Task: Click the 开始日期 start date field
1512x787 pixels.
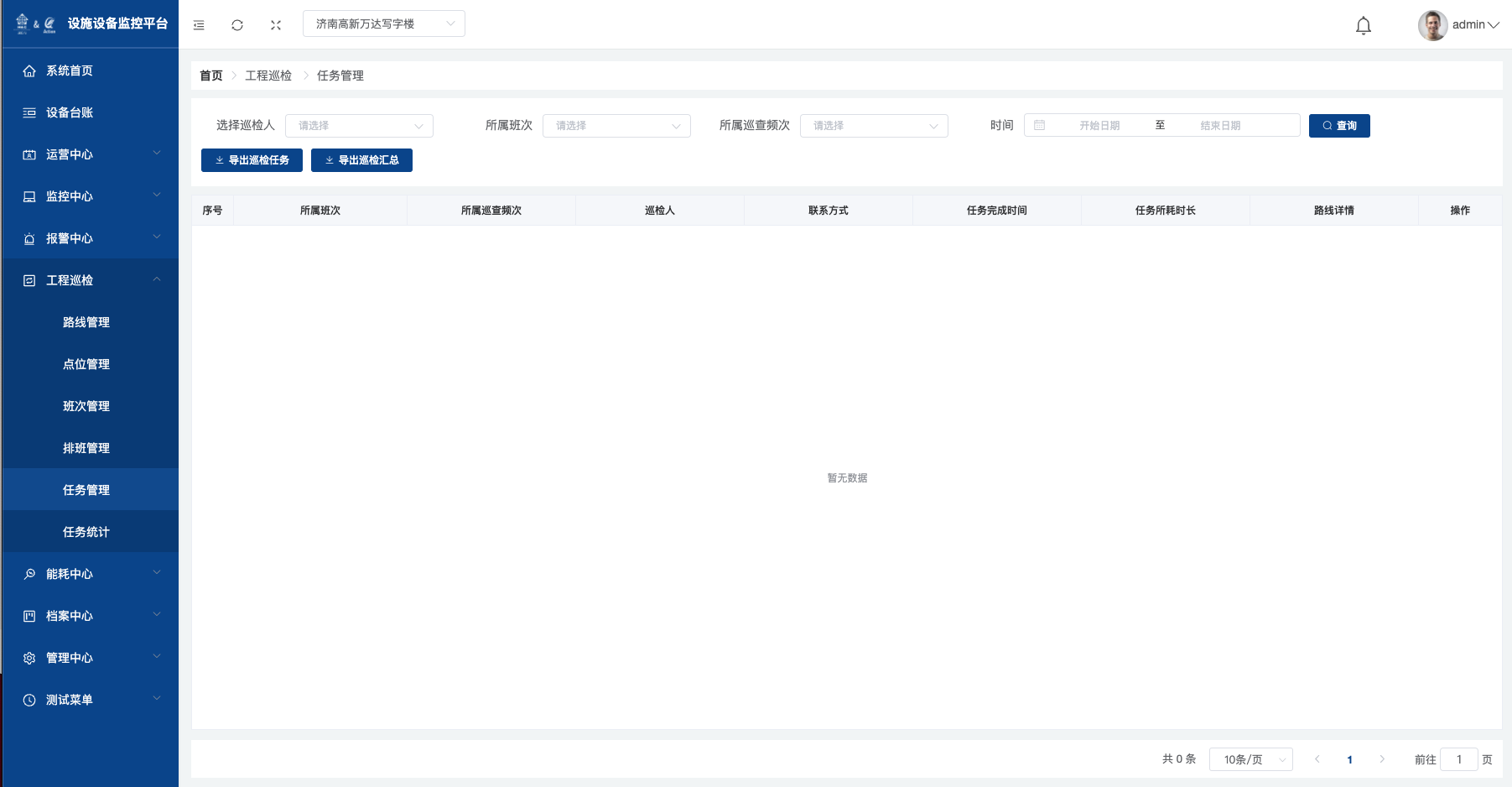Action: tap(1099, 126)
